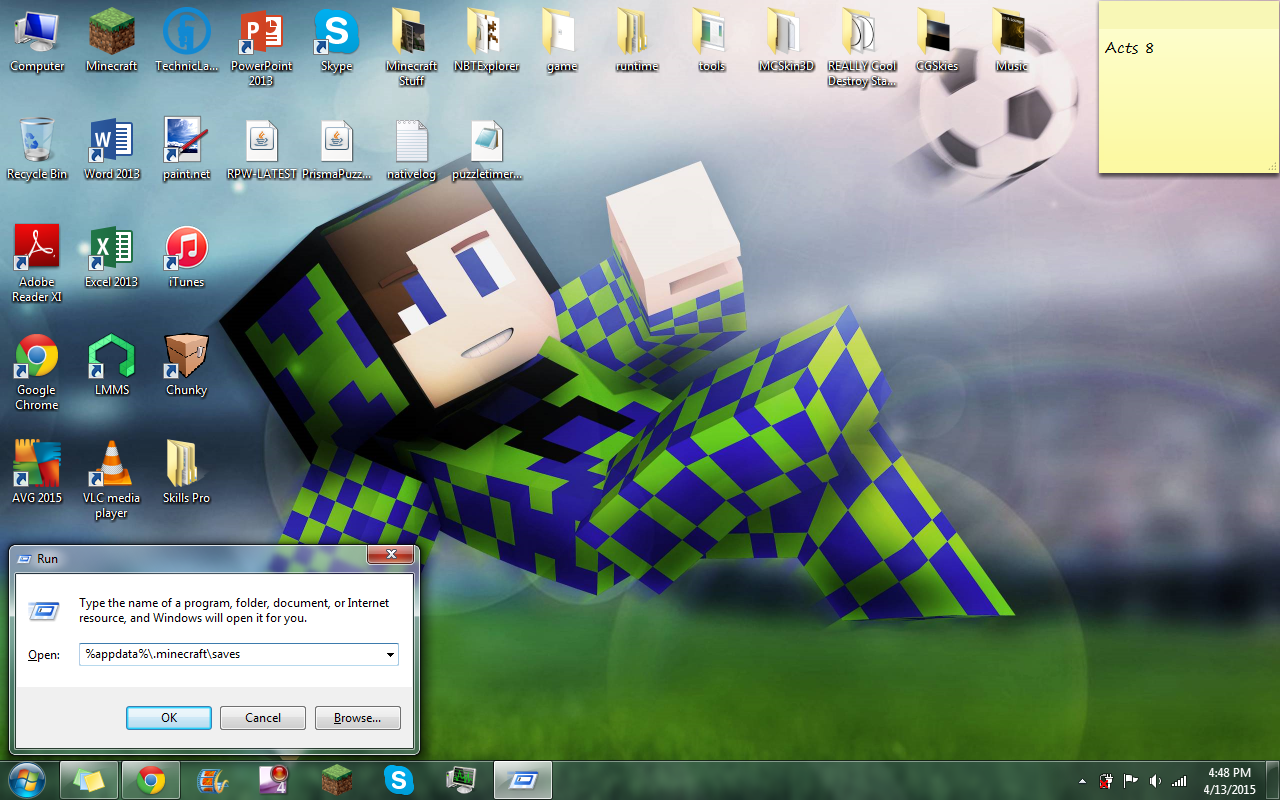Expand the Open dropdown history arrow

(390, 655)
